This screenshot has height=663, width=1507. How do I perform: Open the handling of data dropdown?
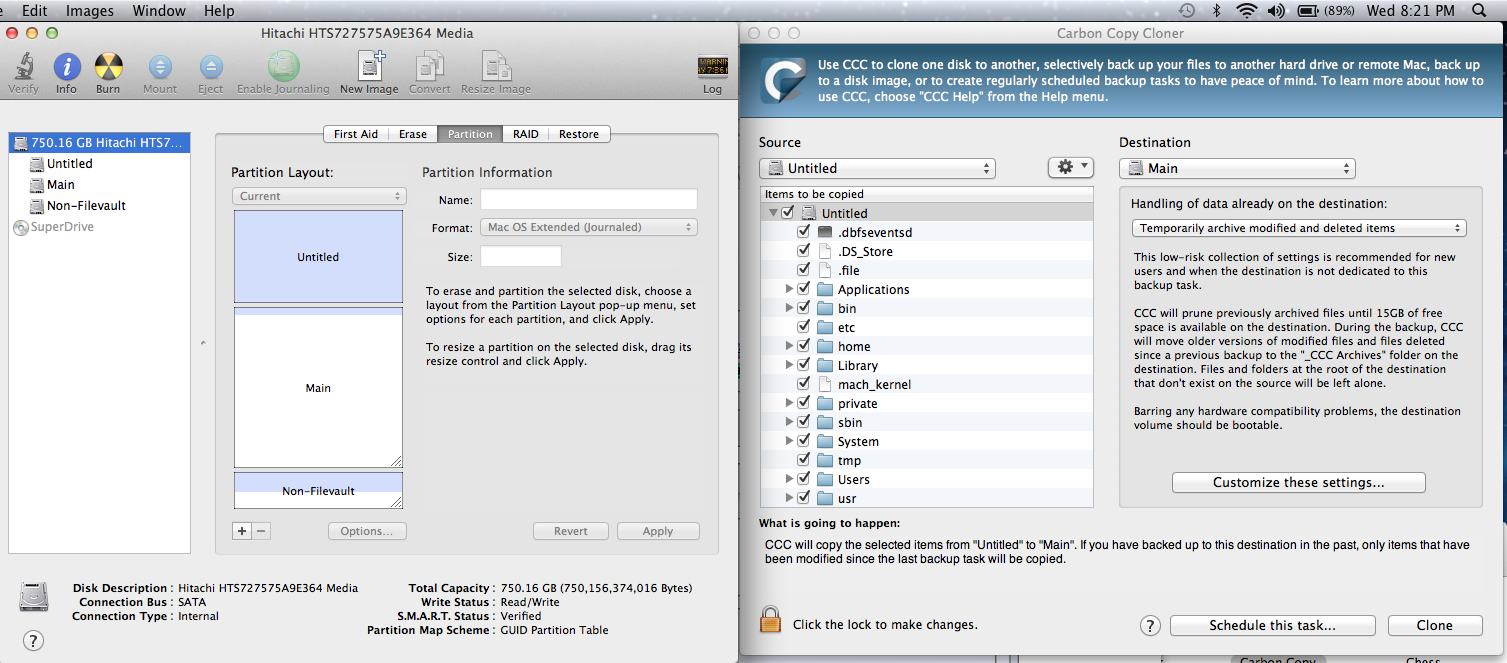tap(1299, 228)
